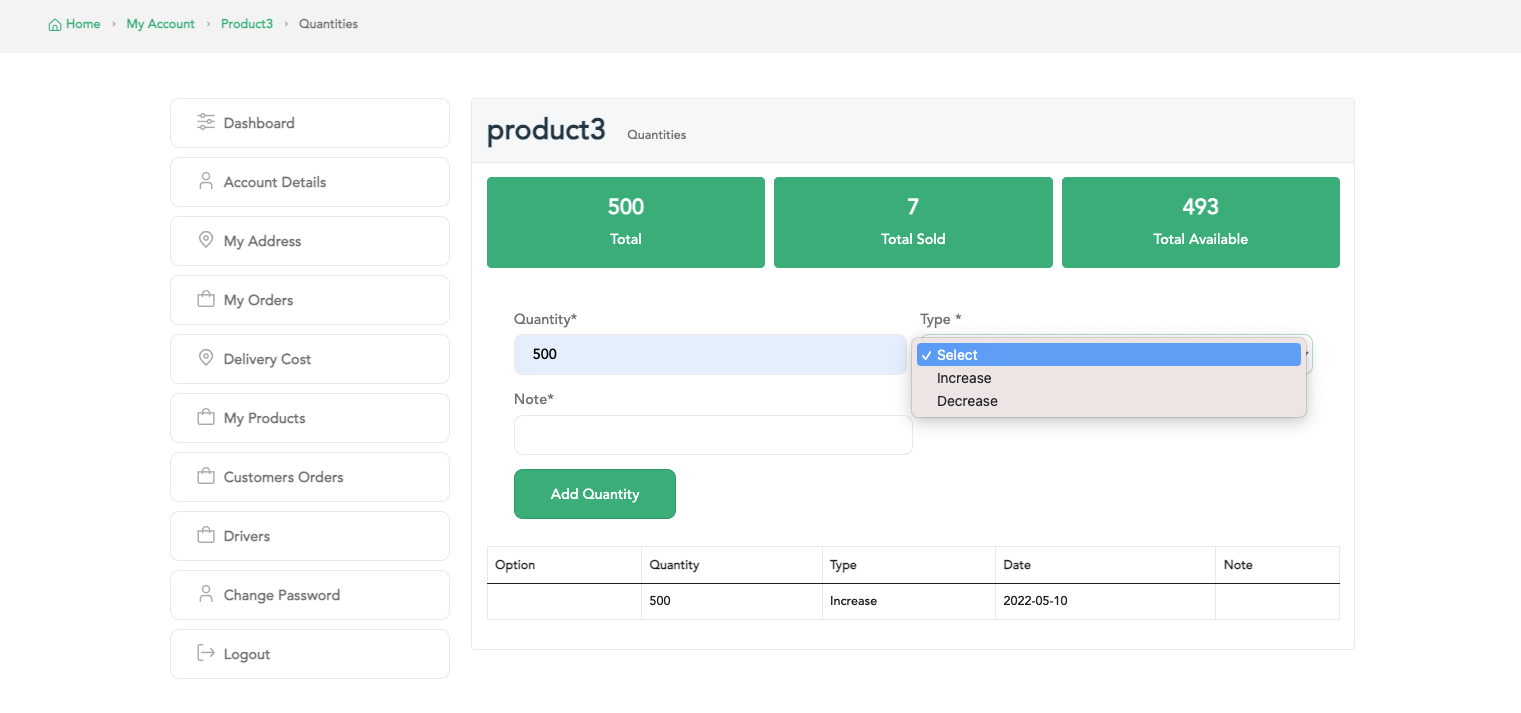Viewport: 1521px width, 713px height.
Task: Click the Account Details person icon
Action: pos(206,181)
